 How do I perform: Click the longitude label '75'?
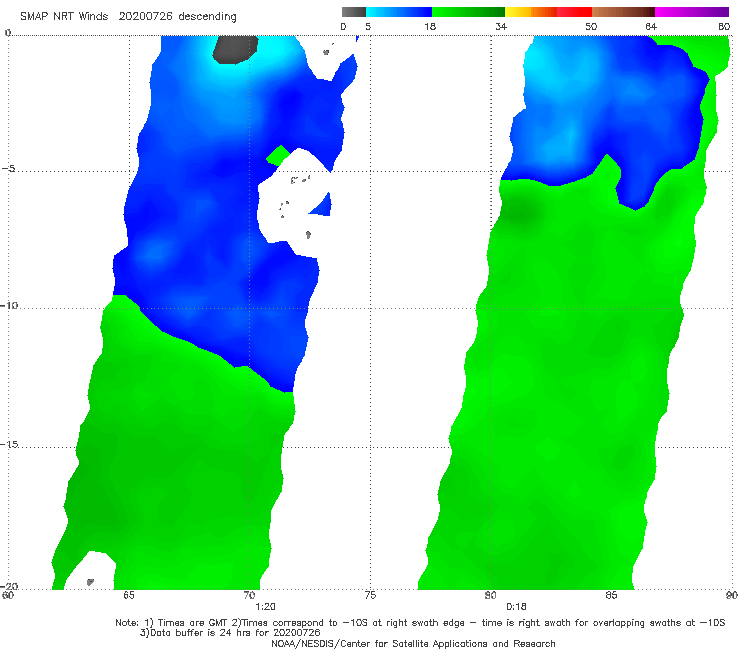coord(370,595)
